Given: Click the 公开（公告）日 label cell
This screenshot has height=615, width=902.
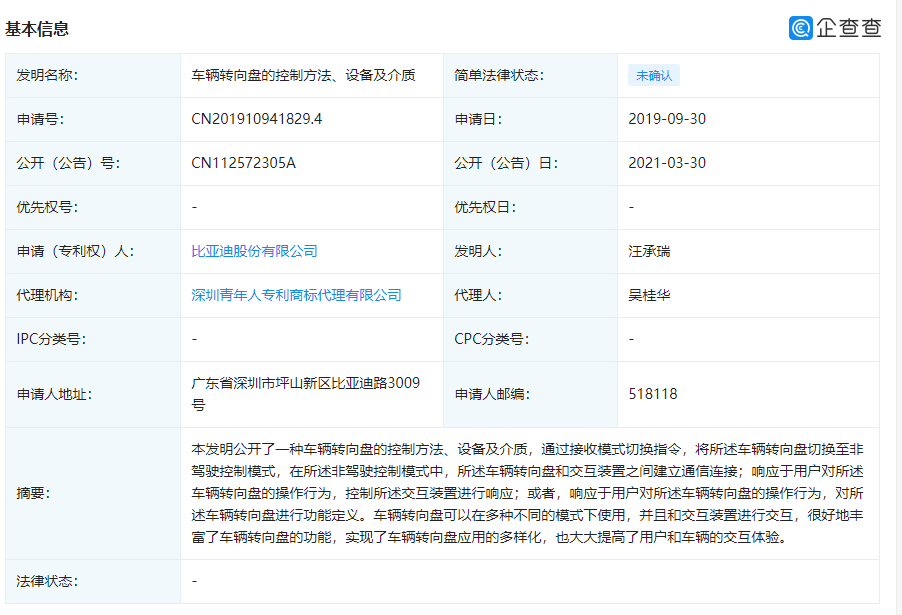Looking at the screenshot, I should (x=530, y=163).
